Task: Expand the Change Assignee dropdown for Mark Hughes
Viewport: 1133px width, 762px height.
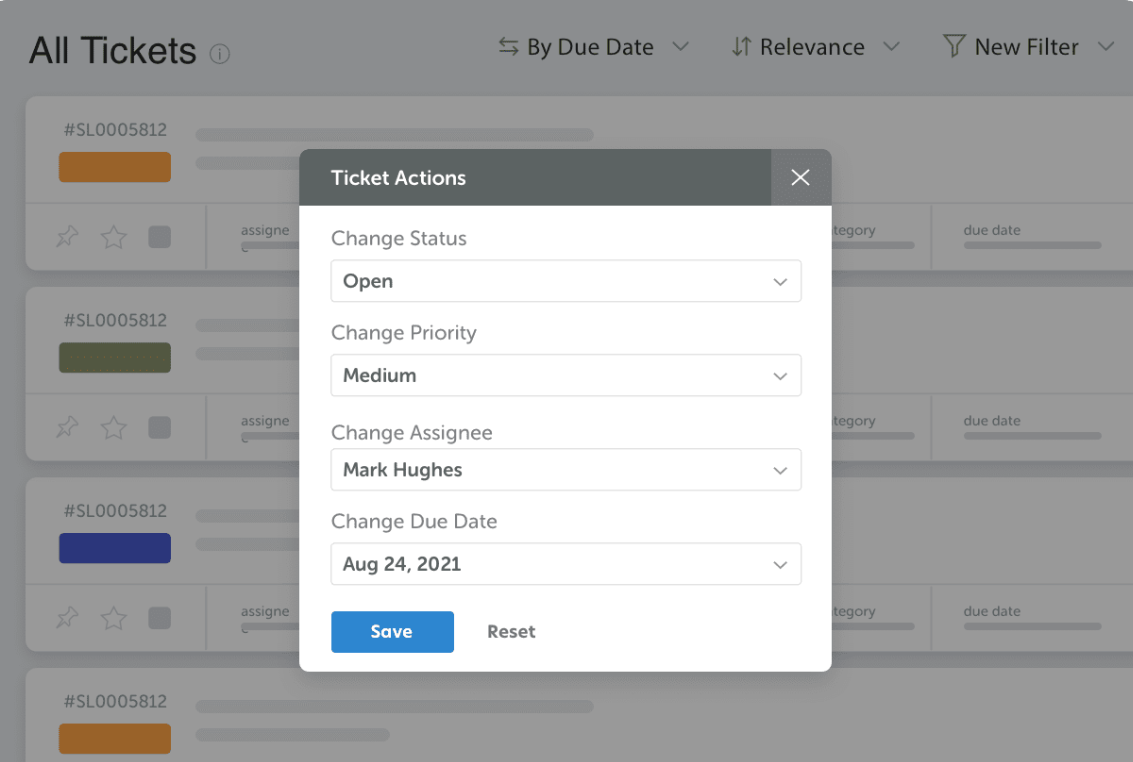Action: pyautogui.click(x=566, y=470)
